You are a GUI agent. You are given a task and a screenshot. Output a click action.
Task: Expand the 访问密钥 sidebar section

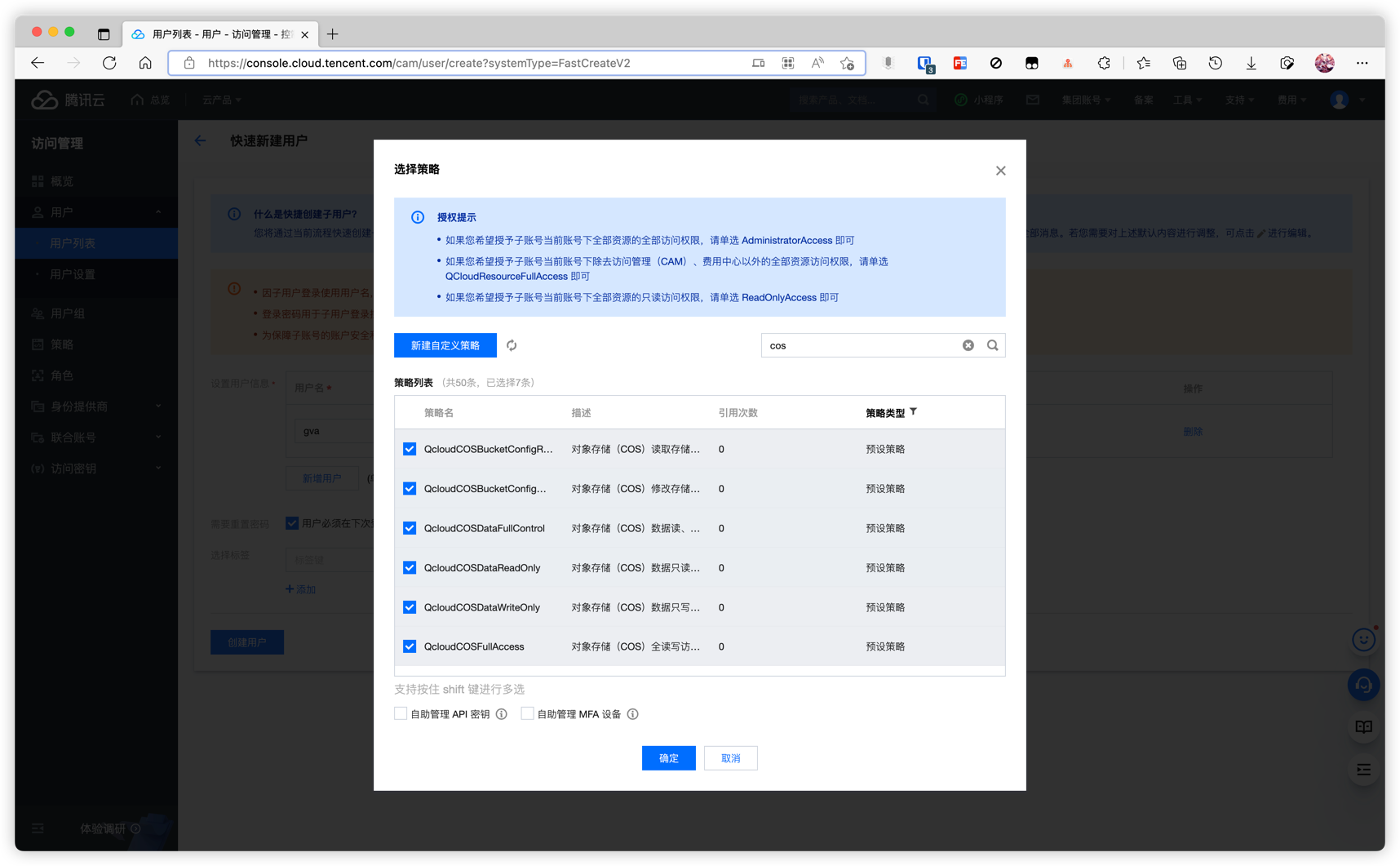tap(95, 469)
